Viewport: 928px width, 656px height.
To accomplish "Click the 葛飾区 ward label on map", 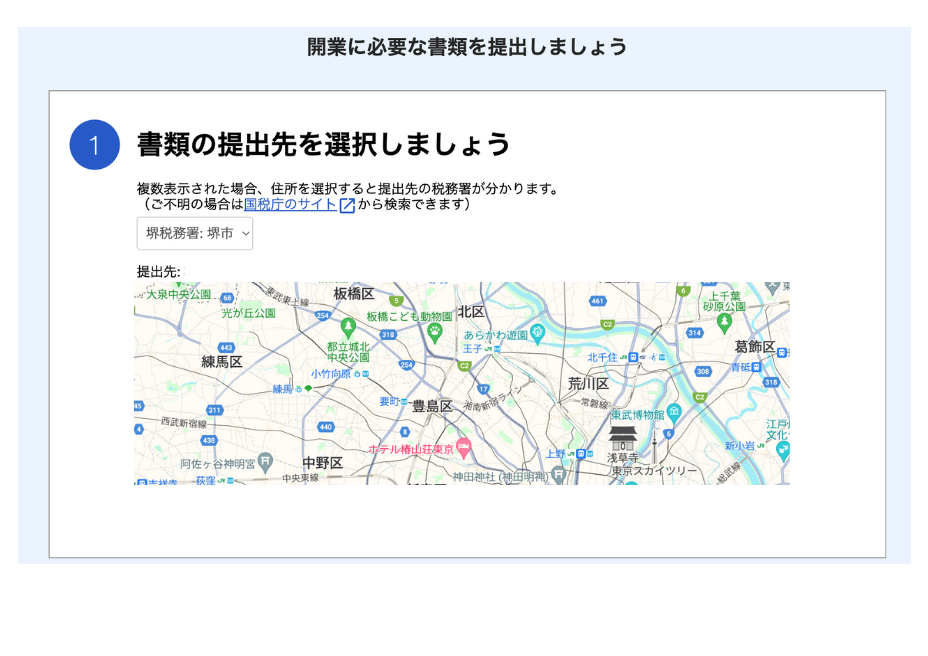I will coord(754,346).
